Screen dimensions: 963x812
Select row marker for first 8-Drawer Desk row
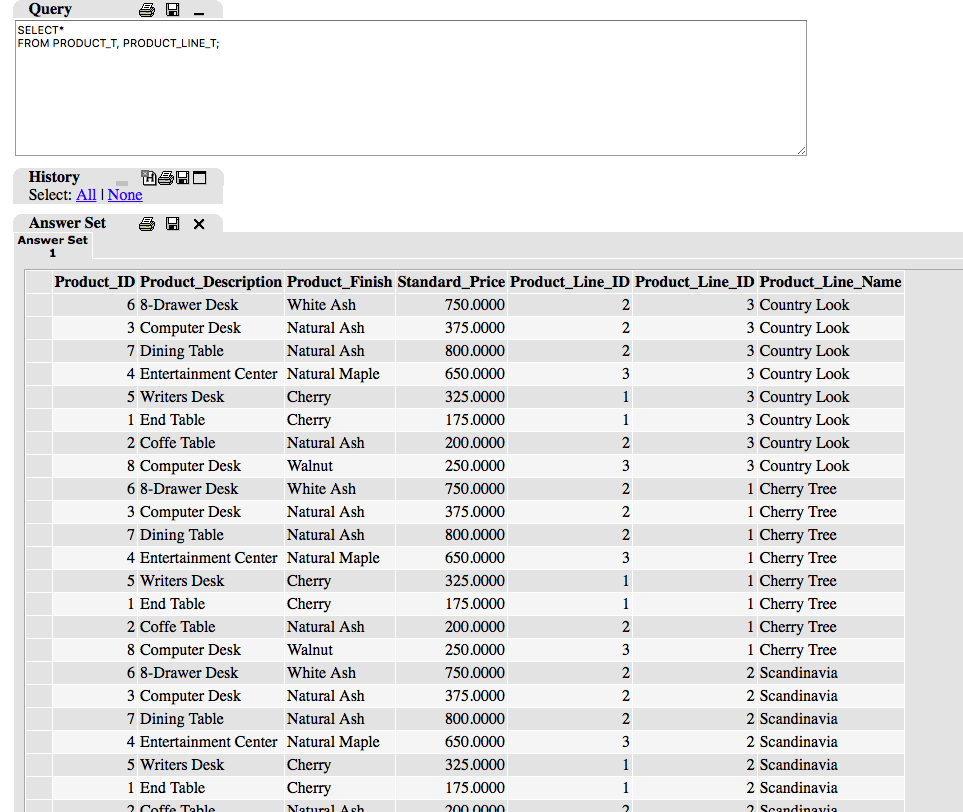coord(39,305)
